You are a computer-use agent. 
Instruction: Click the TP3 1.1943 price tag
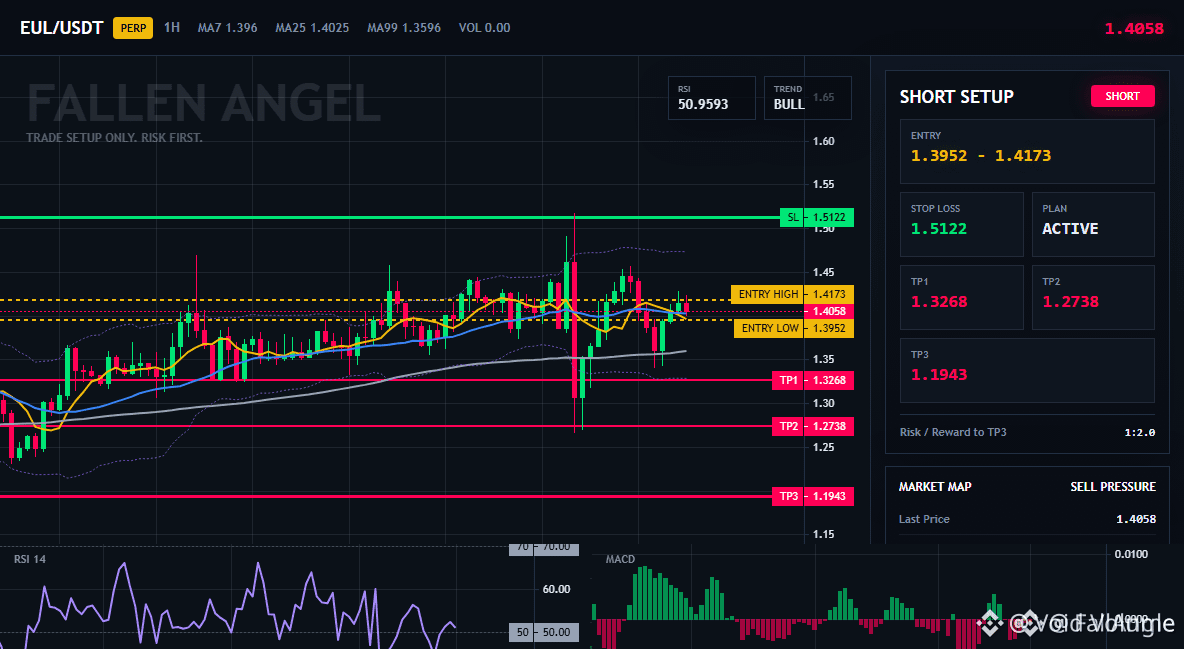click(812, 496)
